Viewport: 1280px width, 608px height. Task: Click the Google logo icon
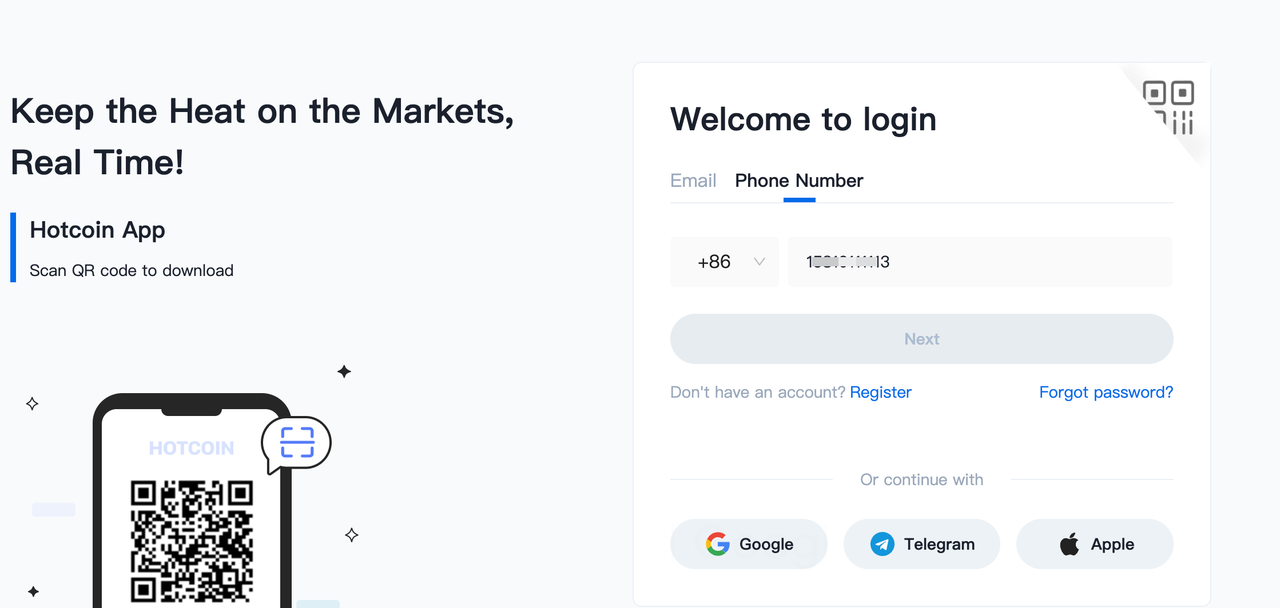[x=717, y=544]
